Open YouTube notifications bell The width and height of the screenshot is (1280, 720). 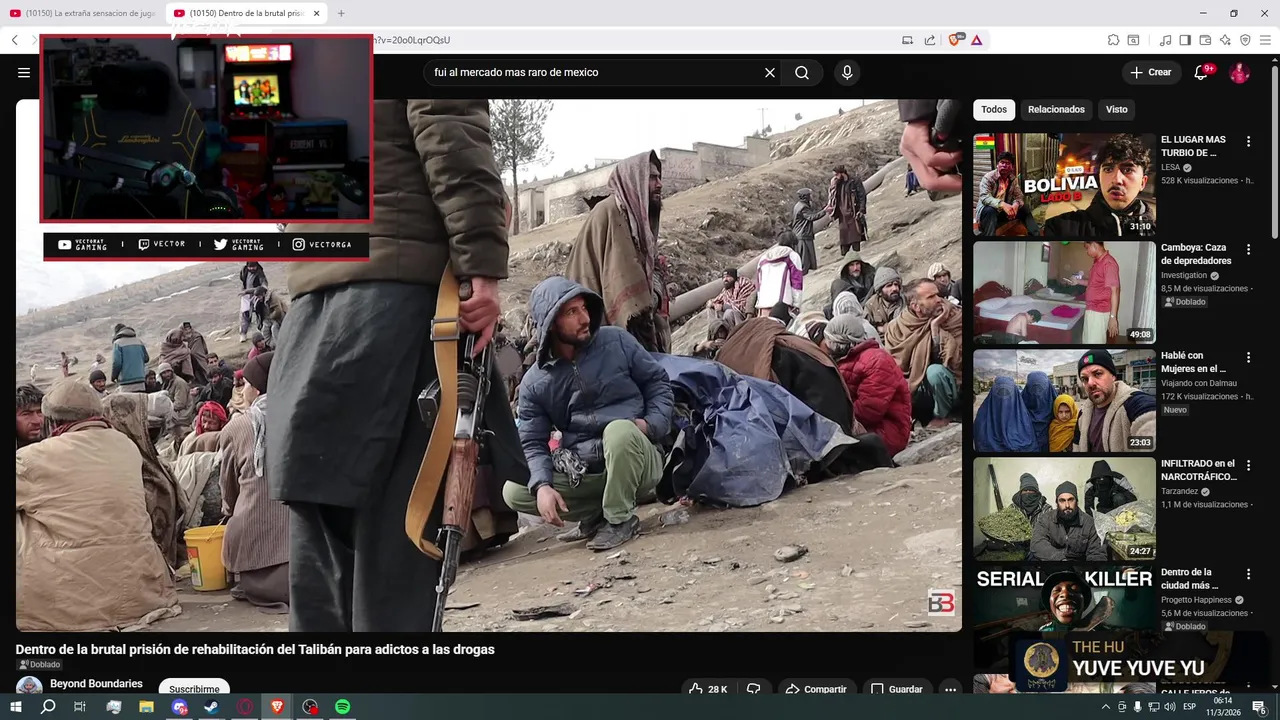click(1202, 72)
